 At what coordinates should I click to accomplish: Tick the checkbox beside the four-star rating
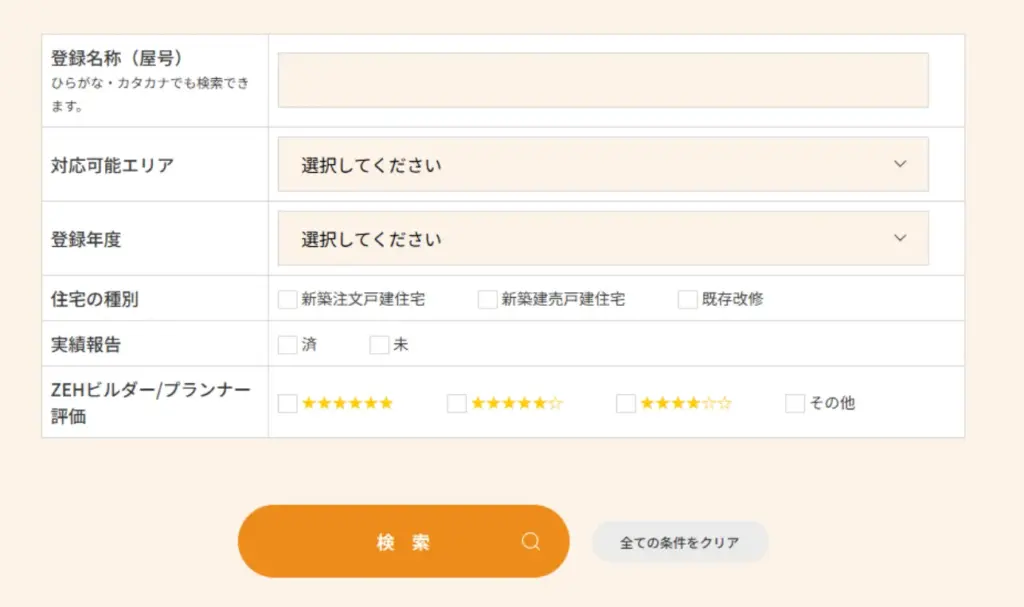626,403
